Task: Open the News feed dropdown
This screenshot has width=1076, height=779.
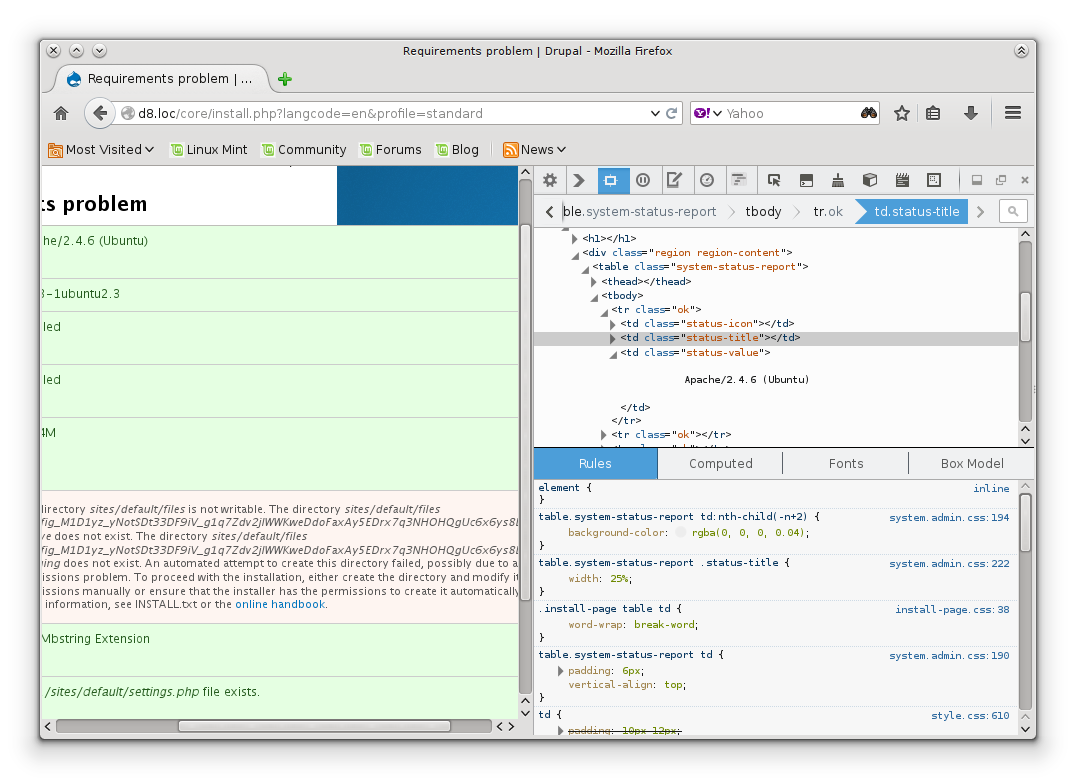Action: [x=535, y=150]
